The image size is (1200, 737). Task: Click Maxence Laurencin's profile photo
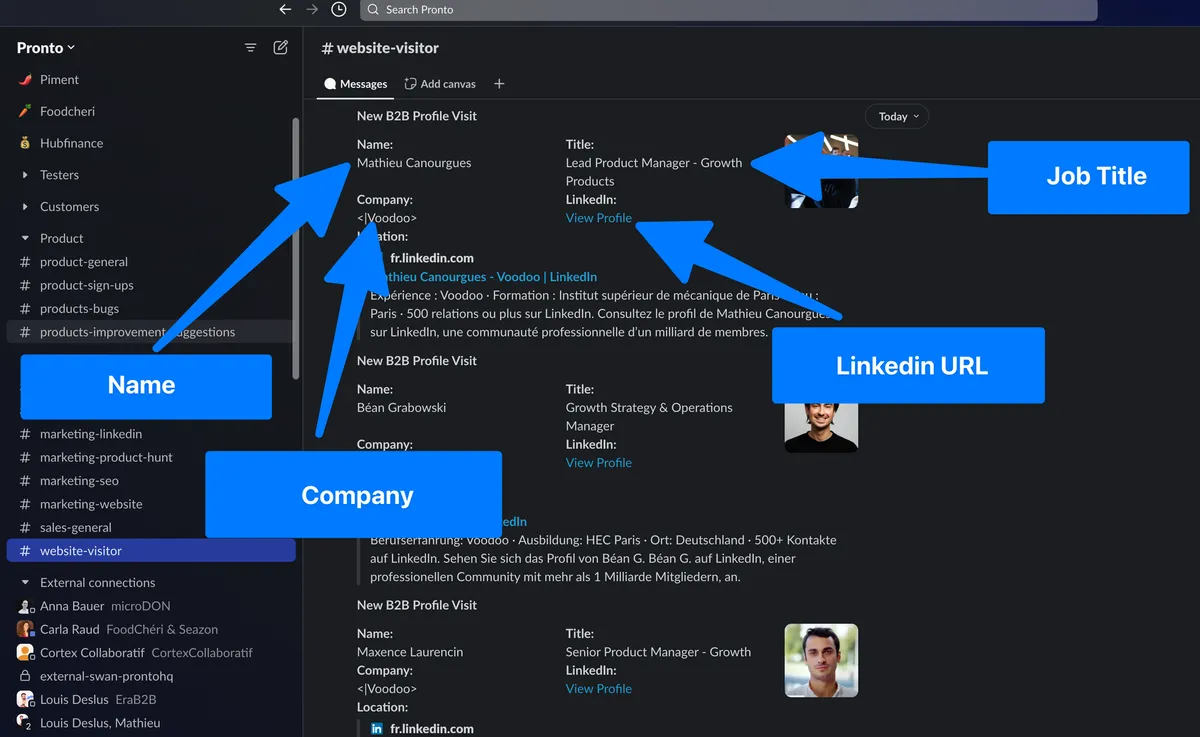click(821, 661)
